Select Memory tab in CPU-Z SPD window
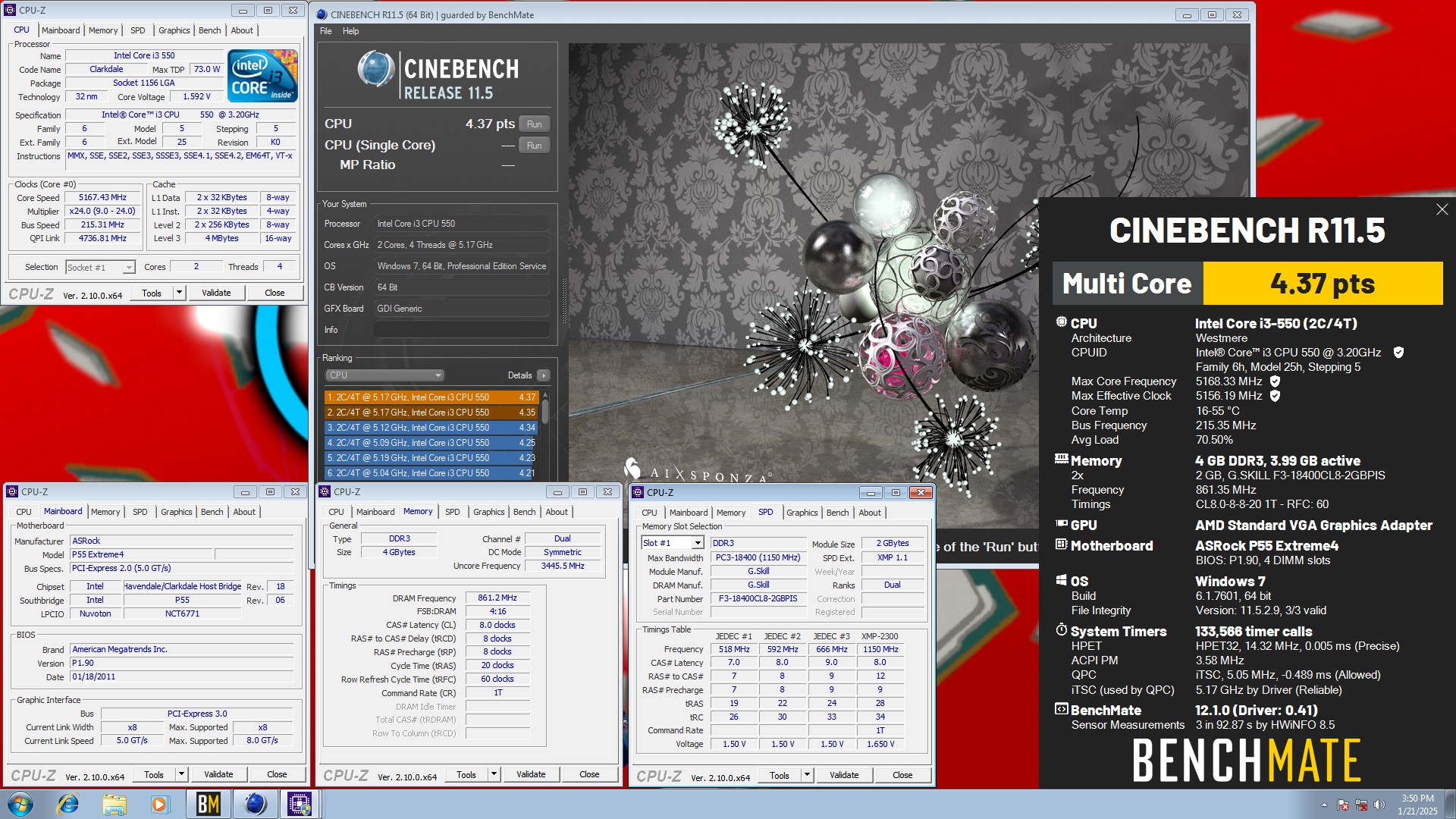Viewport: 1456px width, 819px height. coord(731,513)
